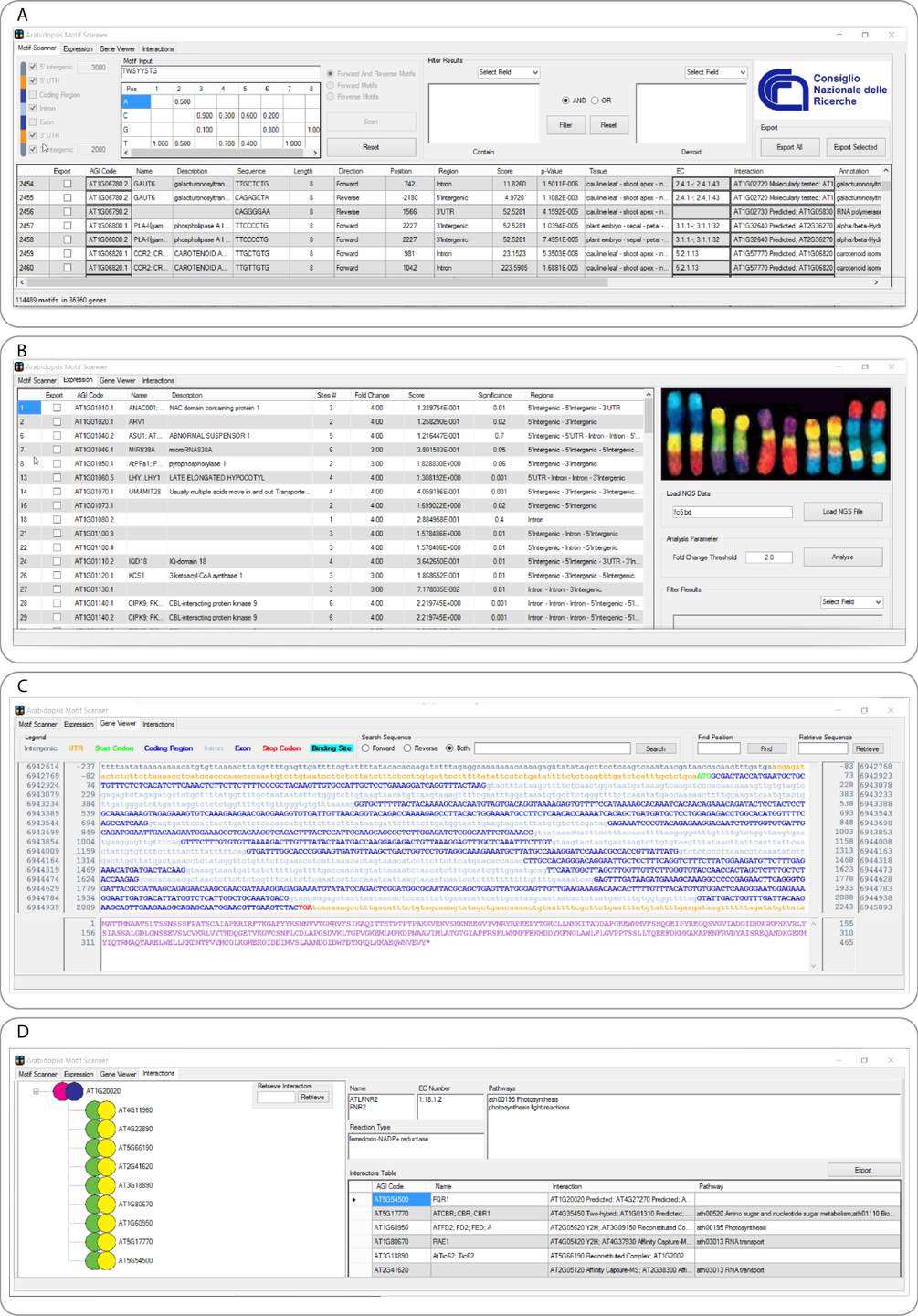Switch to Expression tab in window C
Viewport: 918px width, 1316px height.
[x=79, y=725]
